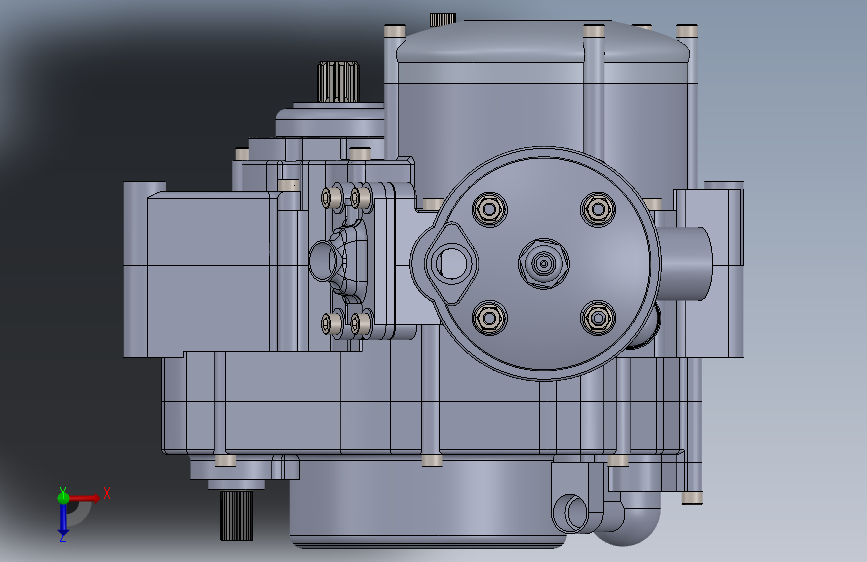Select the splined shaft at the top of the model
Viewport: 867px width, 562px height.
pos(338,82)
